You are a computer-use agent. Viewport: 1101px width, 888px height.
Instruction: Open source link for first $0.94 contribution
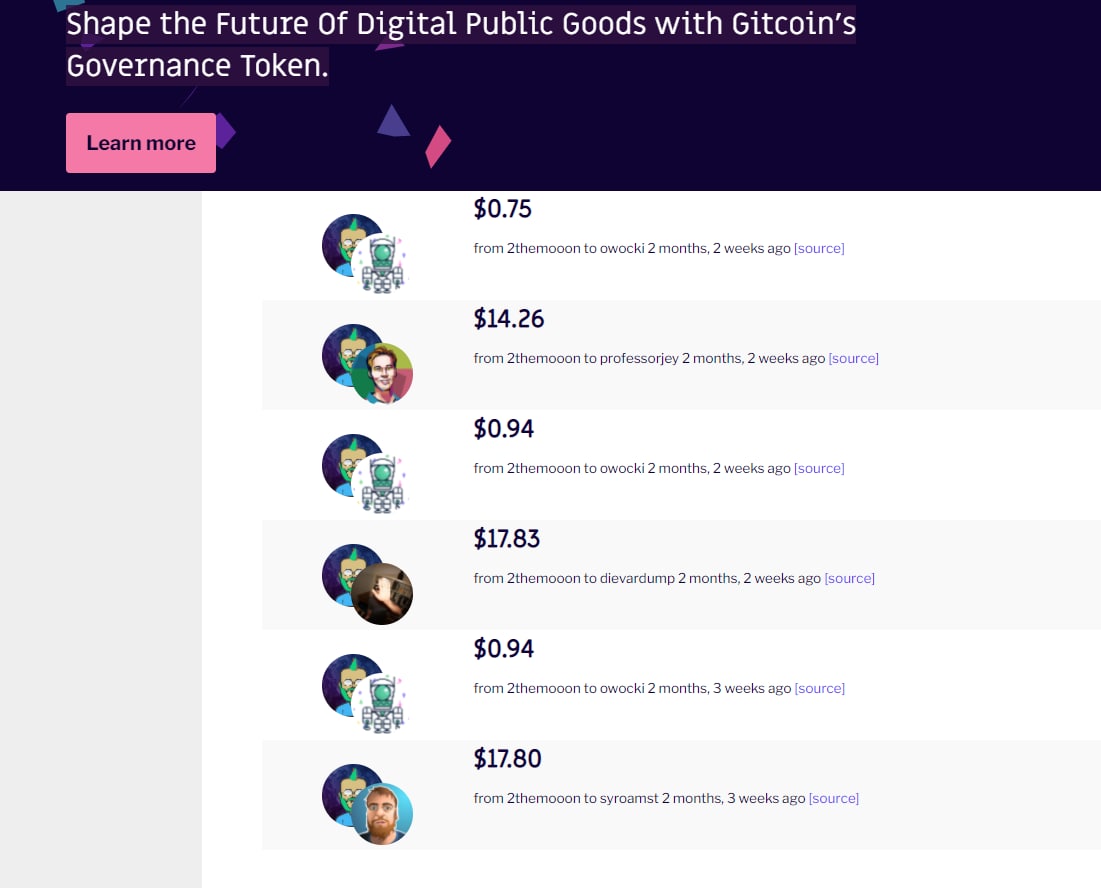(819, 468)
